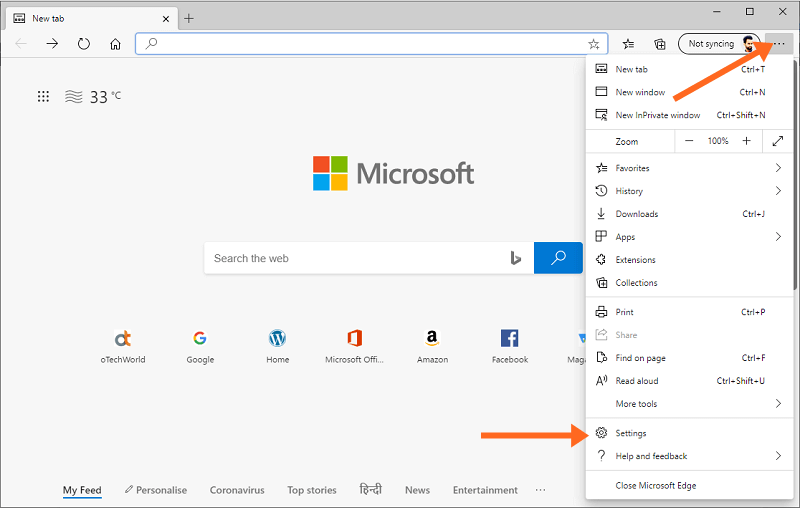The width and height of the screenshot is (800, 510).
Task: Expand the History submenu
Action: point(689,191)
